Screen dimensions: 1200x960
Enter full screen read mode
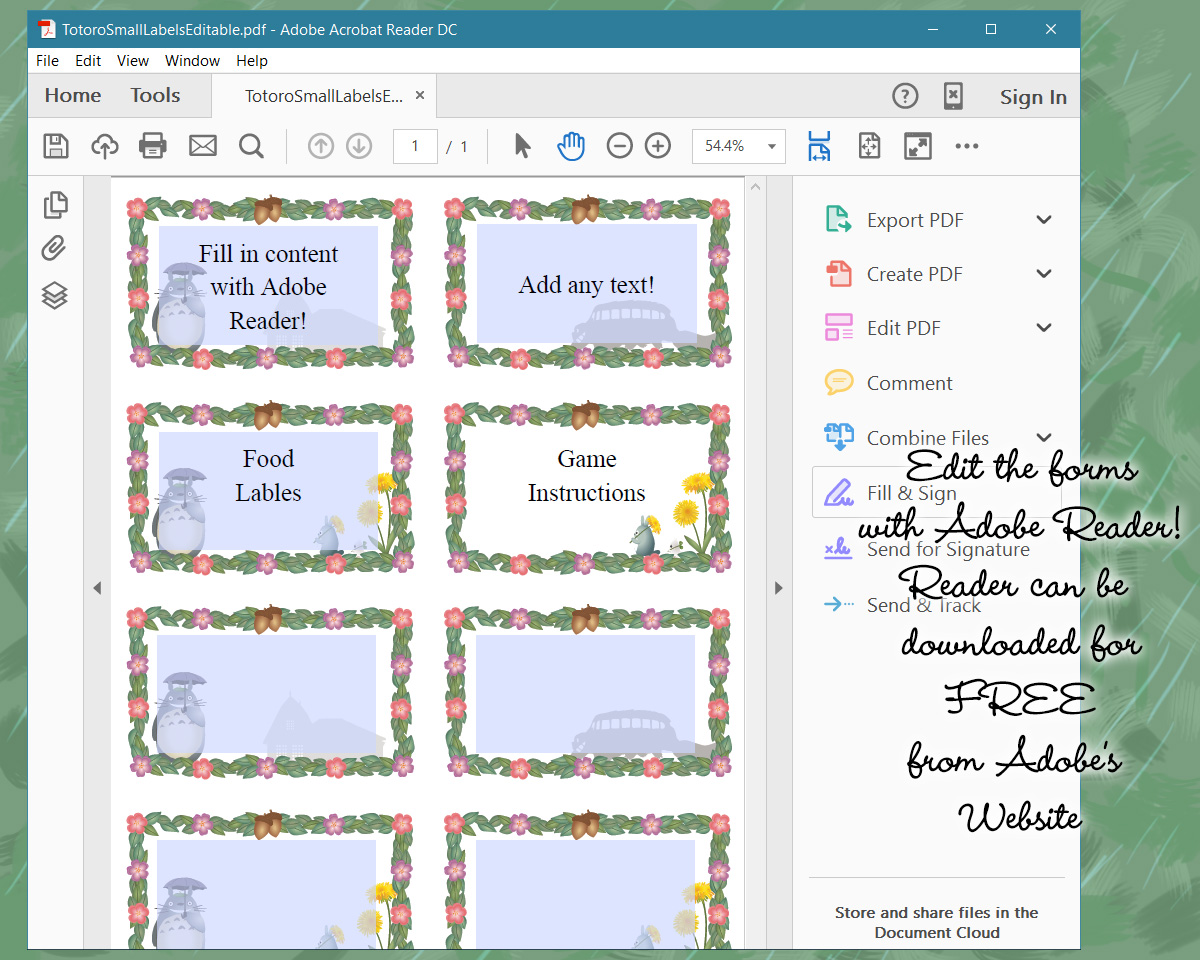[x=918, y=146]
